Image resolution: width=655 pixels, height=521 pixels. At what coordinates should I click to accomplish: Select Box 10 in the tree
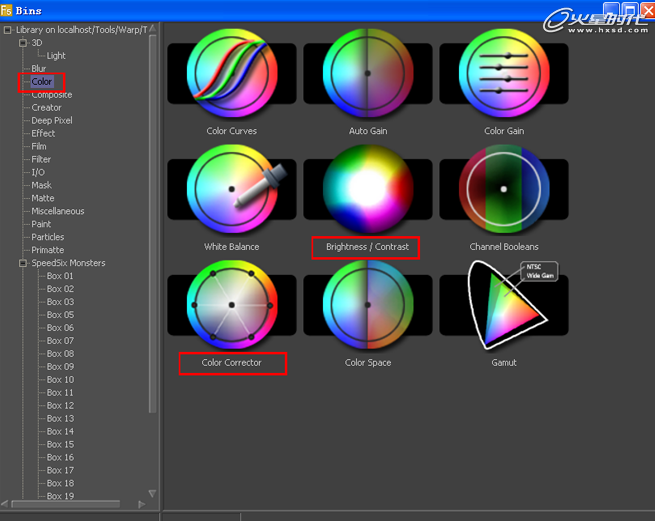click(60, 379)
